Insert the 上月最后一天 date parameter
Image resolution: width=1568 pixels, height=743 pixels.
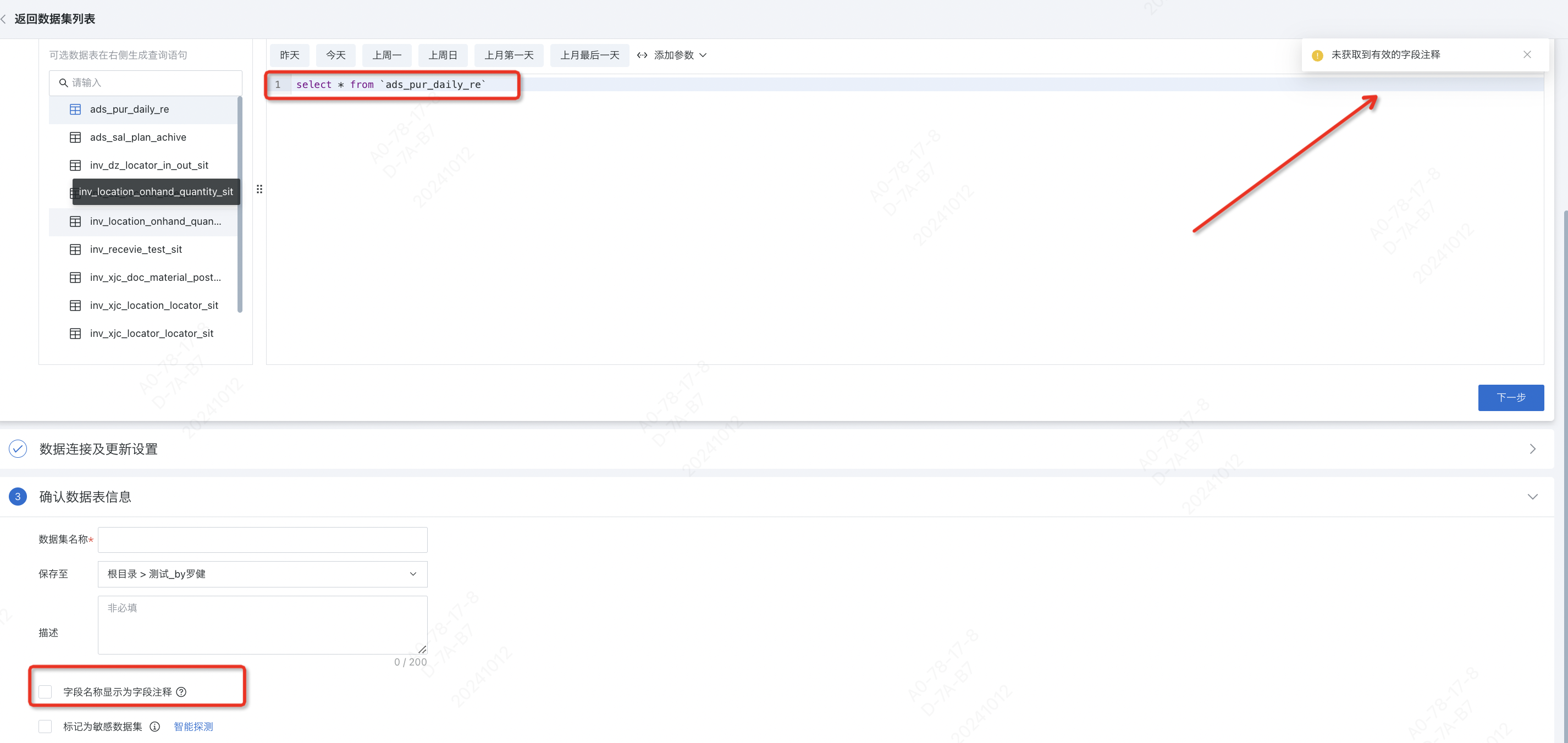point(590,56)
